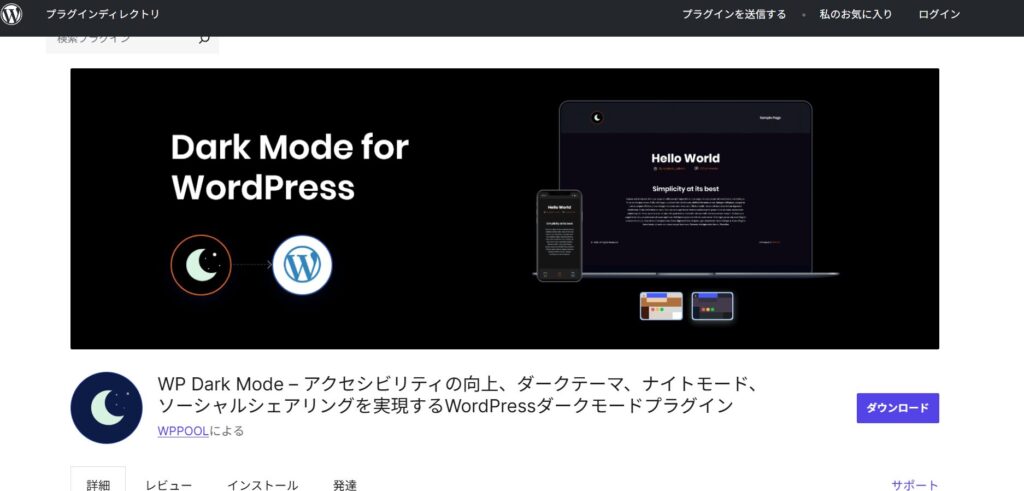
Task: Go to プラグインを送信する page
Action: pyautogui.click(x=734, y=14)
